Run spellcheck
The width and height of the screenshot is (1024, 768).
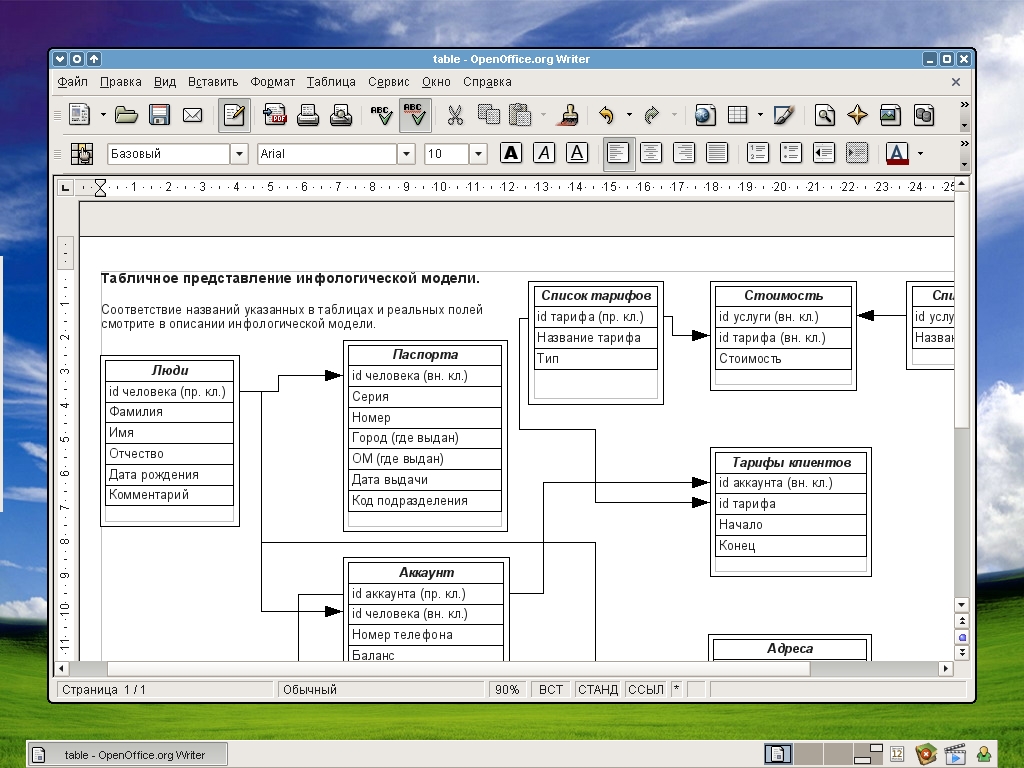382,116
